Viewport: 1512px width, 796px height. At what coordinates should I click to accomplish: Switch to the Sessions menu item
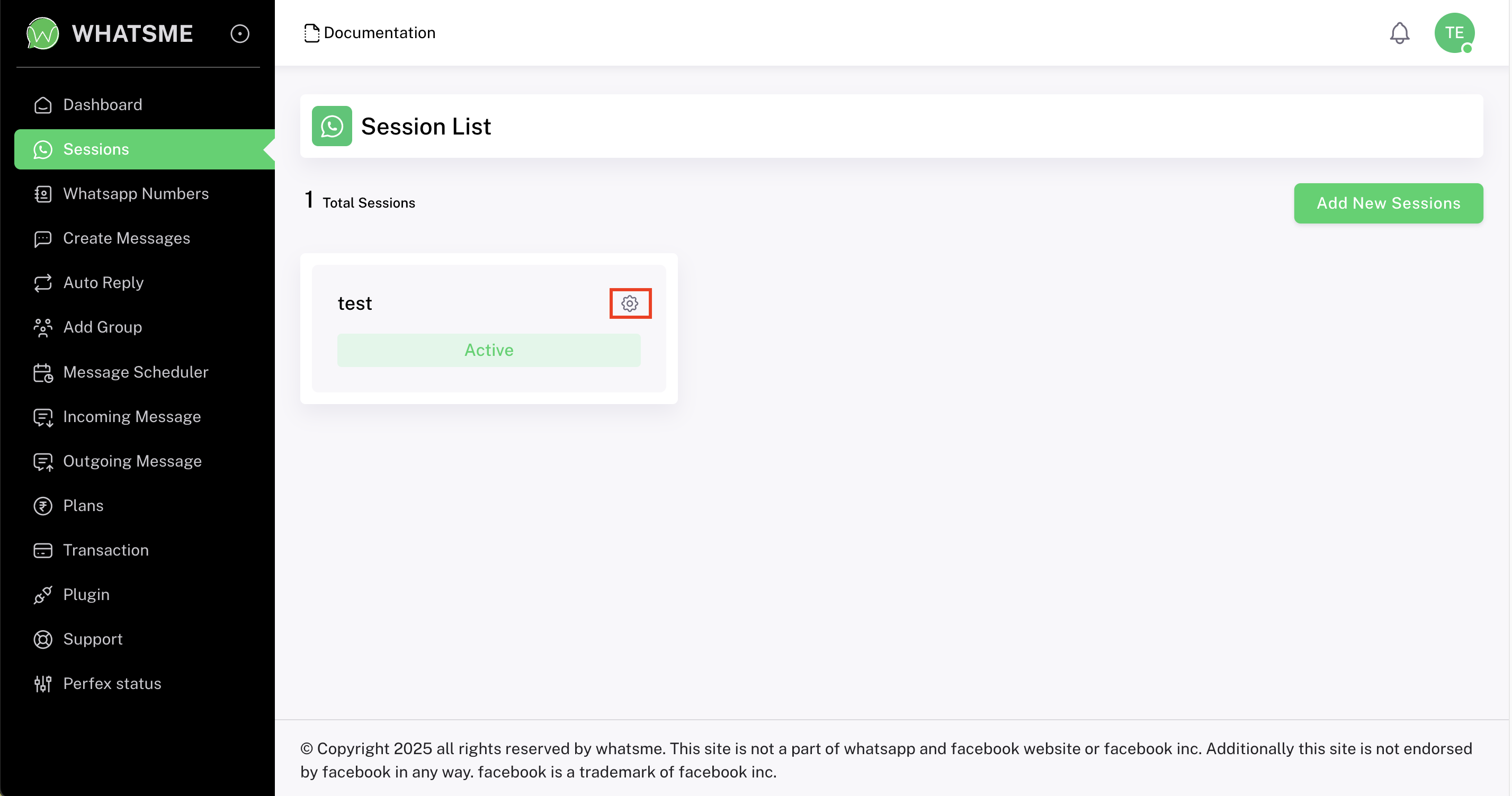[96, 149]
